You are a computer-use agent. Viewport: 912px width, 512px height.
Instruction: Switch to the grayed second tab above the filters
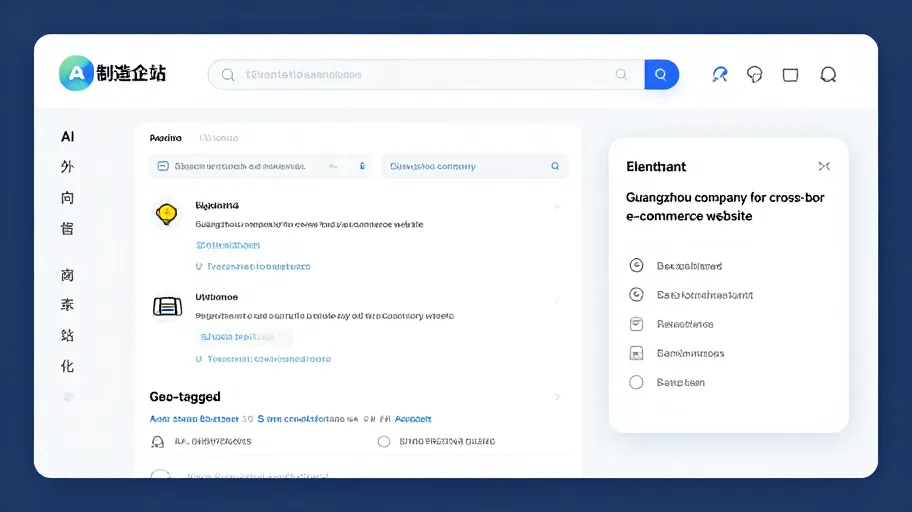[x=219, y=138]
